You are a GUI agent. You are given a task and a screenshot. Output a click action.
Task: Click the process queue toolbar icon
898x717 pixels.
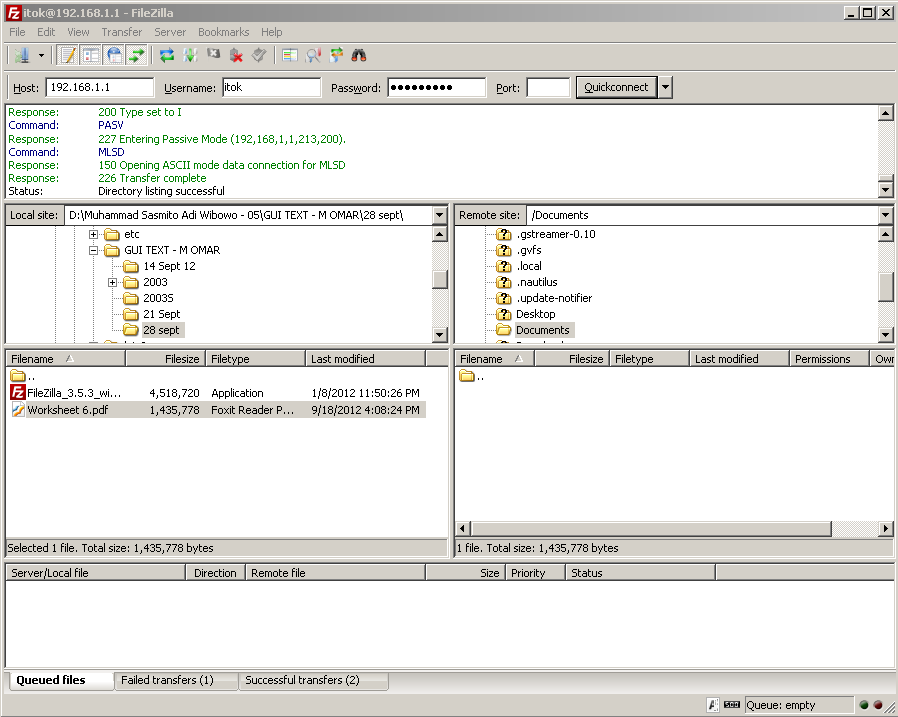[x=190, y=55]
